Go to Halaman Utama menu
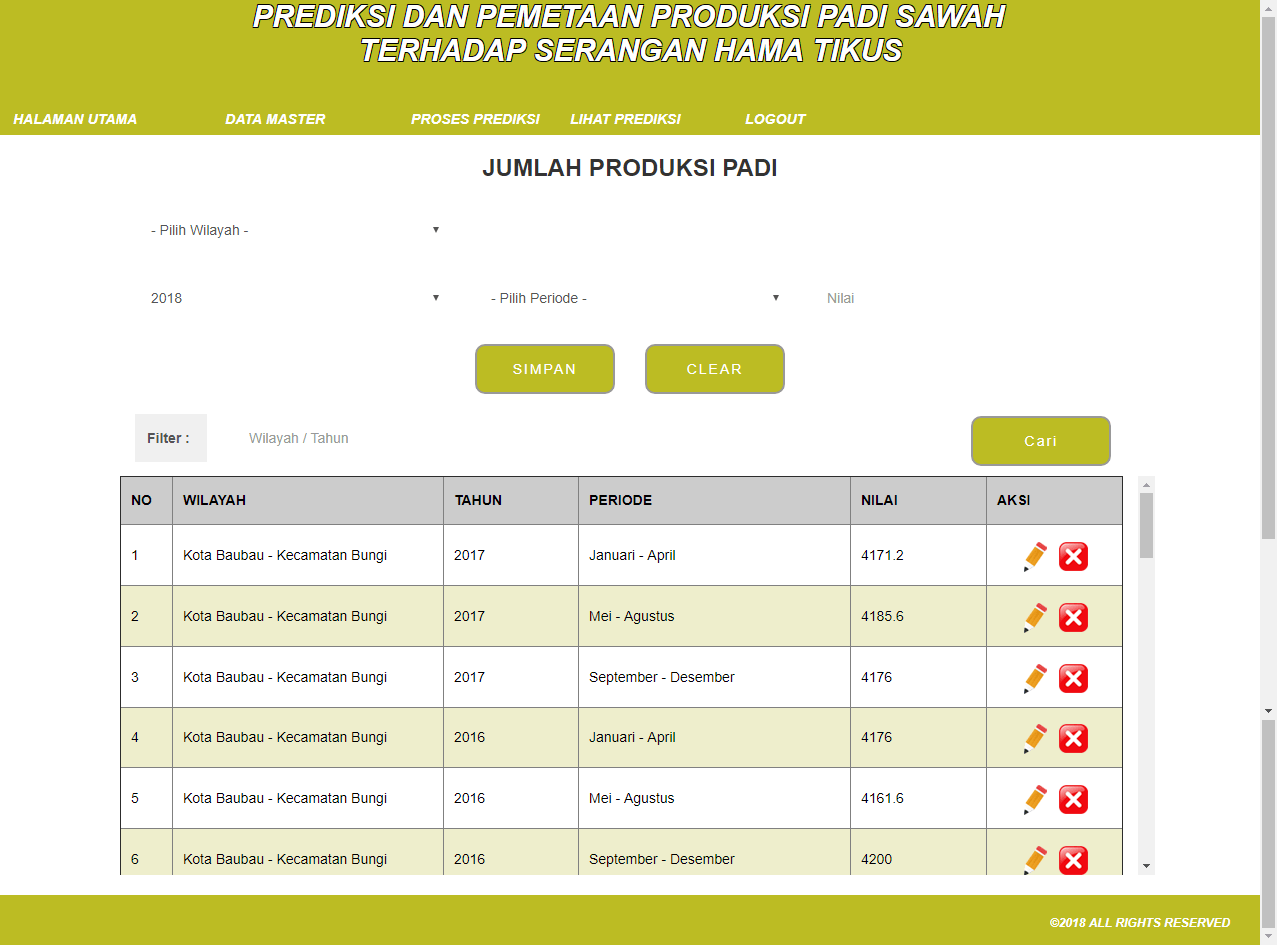This screenshot has height=945, width=1277. (75, 119)
